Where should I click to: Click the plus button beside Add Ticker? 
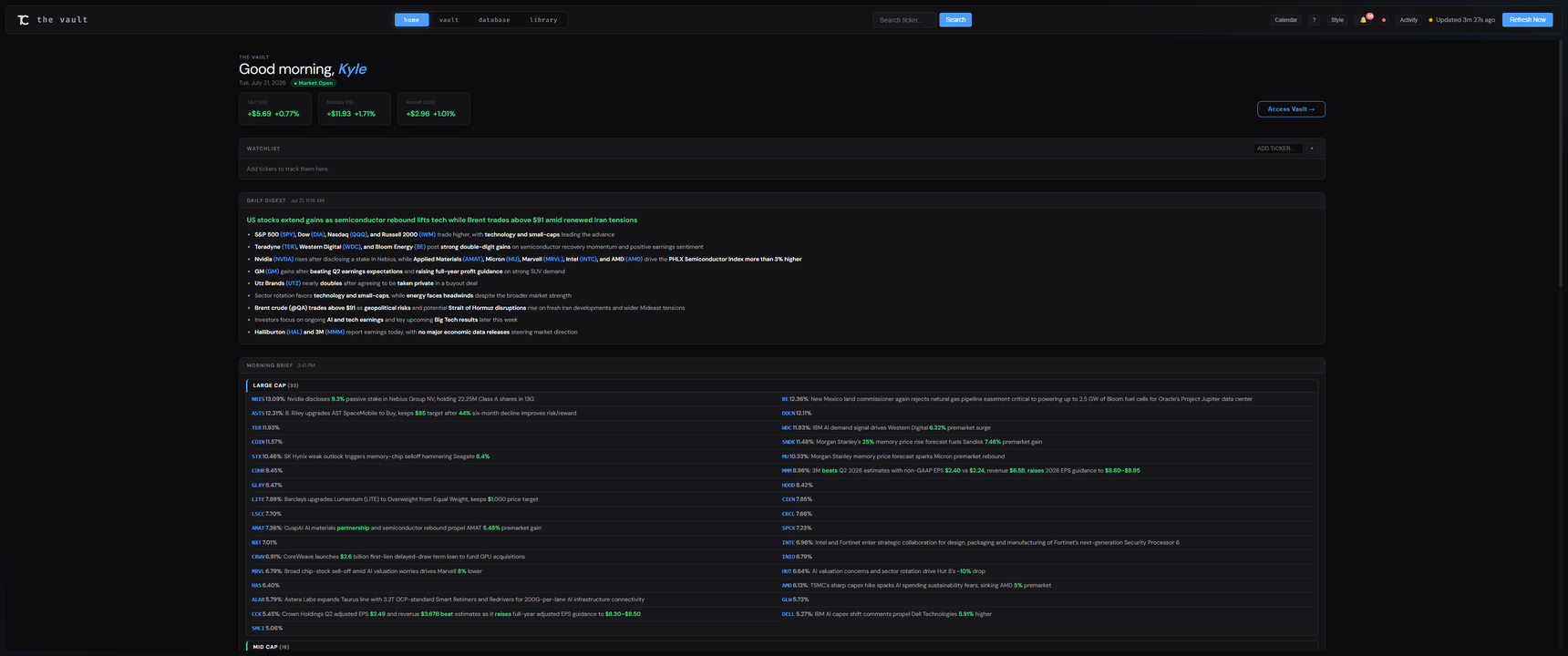coord(1312,149)
